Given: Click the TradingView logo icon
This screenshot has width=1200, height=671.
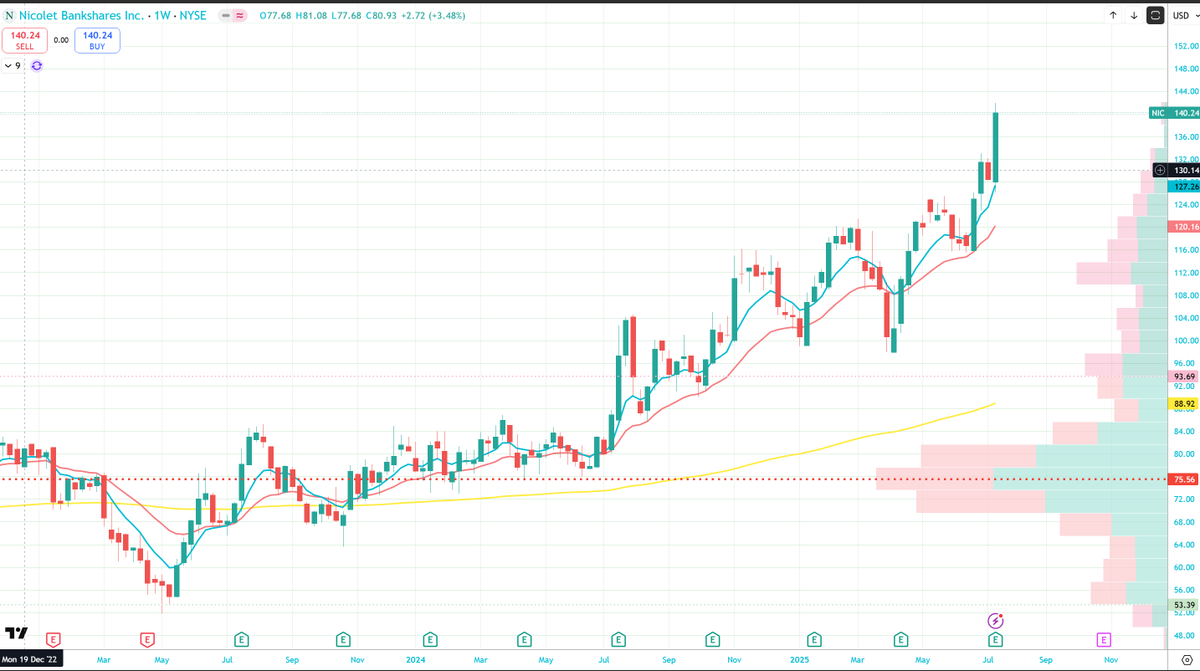Looking at the screenshot, I should 15,633.
